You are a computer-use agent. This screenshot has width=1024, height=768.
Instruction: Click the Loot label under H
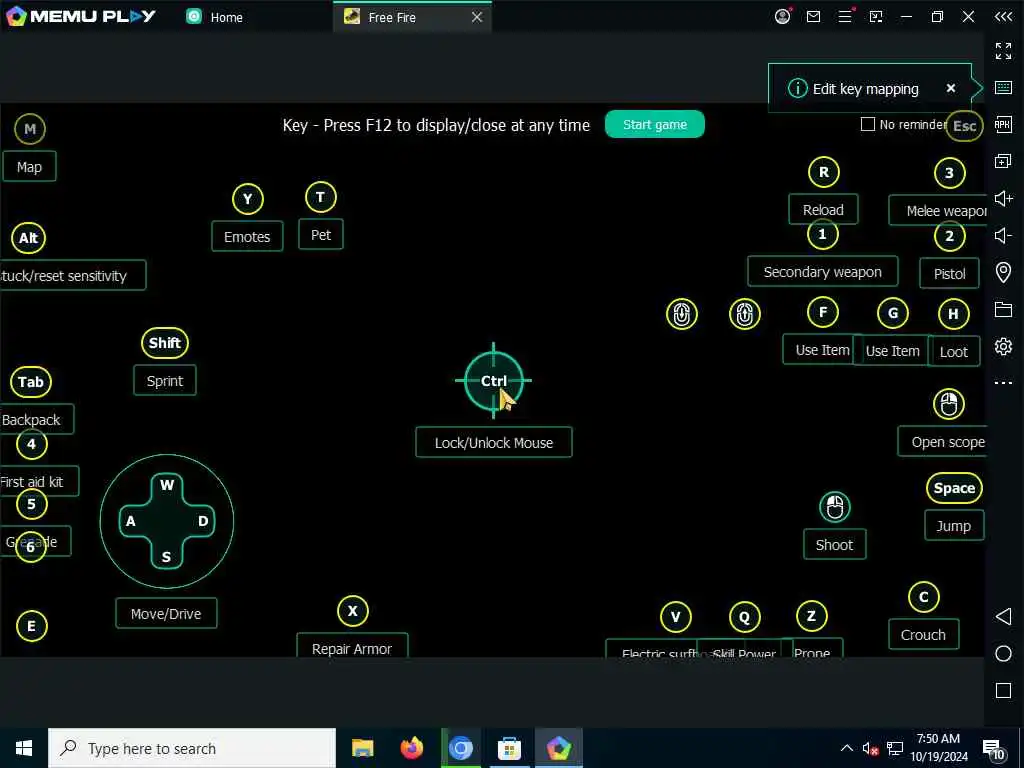[953, 351]
